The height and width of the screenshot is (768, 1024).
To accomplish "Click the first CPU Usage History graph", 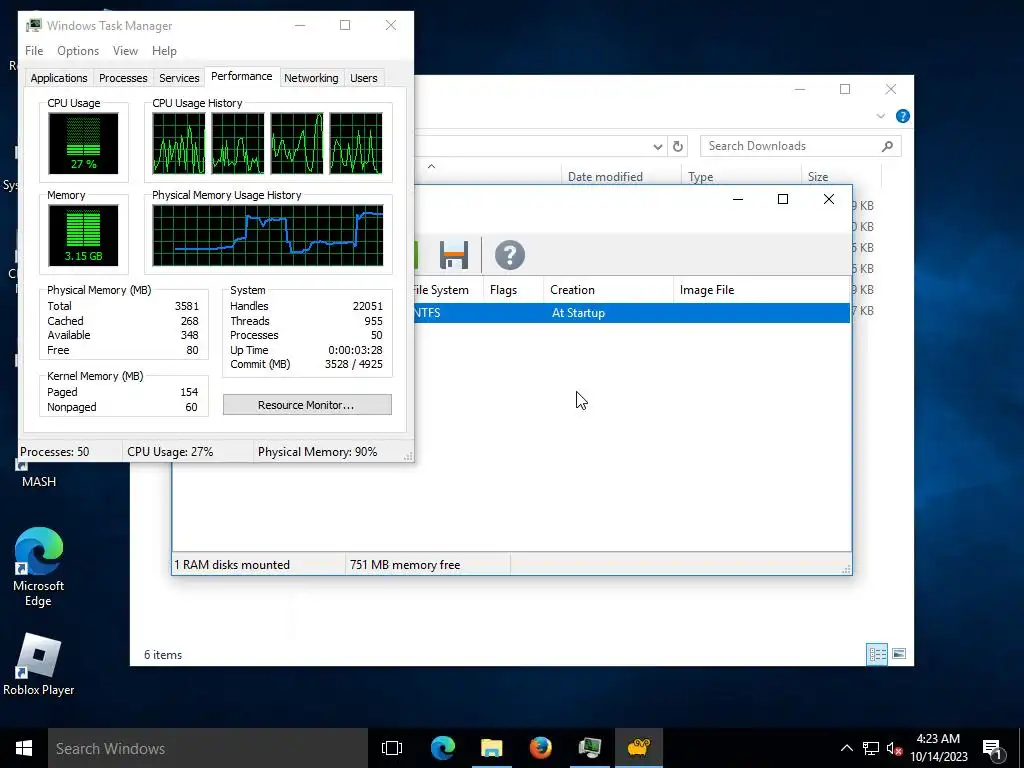I will pyautogui.click(x=178, y=144).
